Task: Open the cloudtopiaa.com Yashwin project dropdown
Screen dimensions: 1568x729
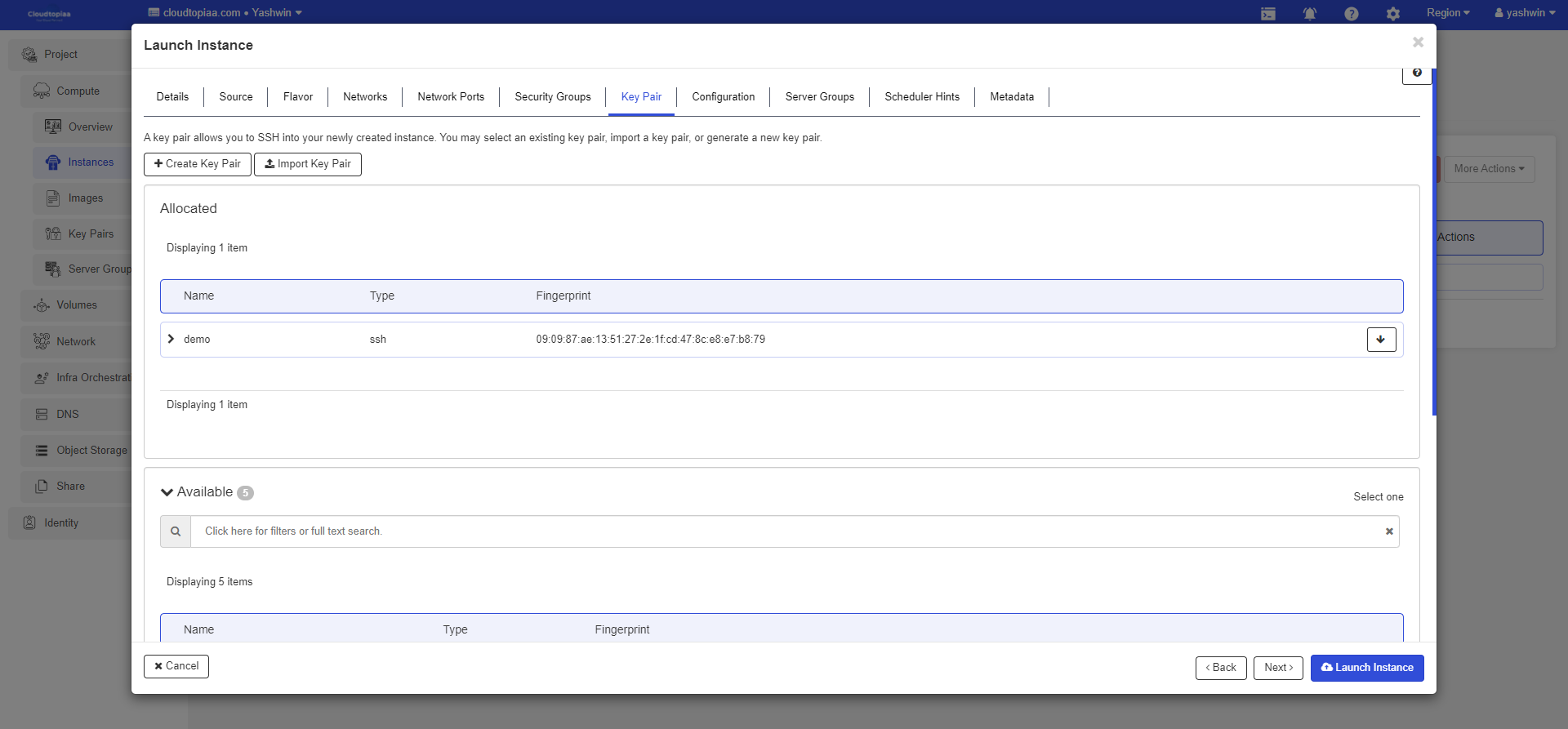Action: pos(225,13)
